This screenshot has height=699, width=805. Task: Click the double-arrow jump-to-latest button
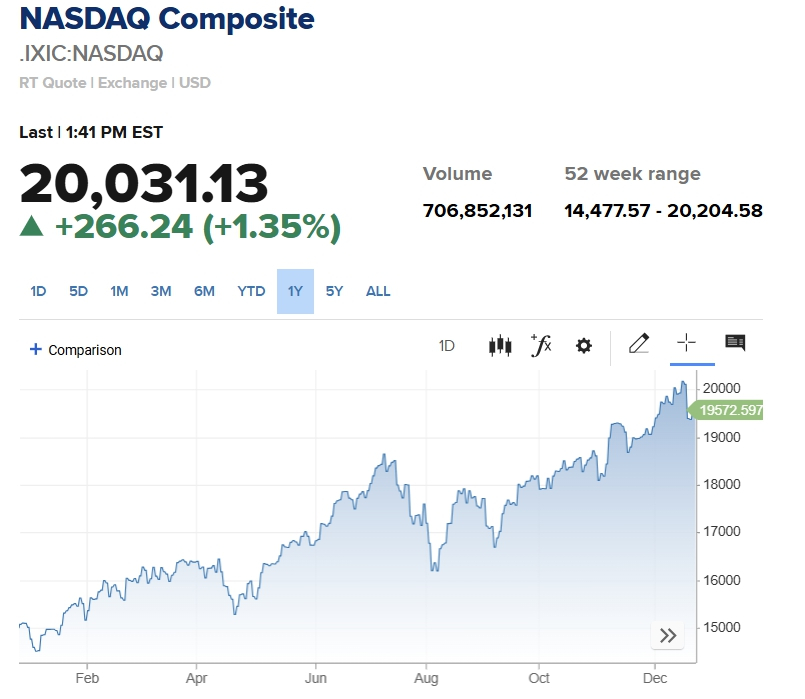coord(668,635)
